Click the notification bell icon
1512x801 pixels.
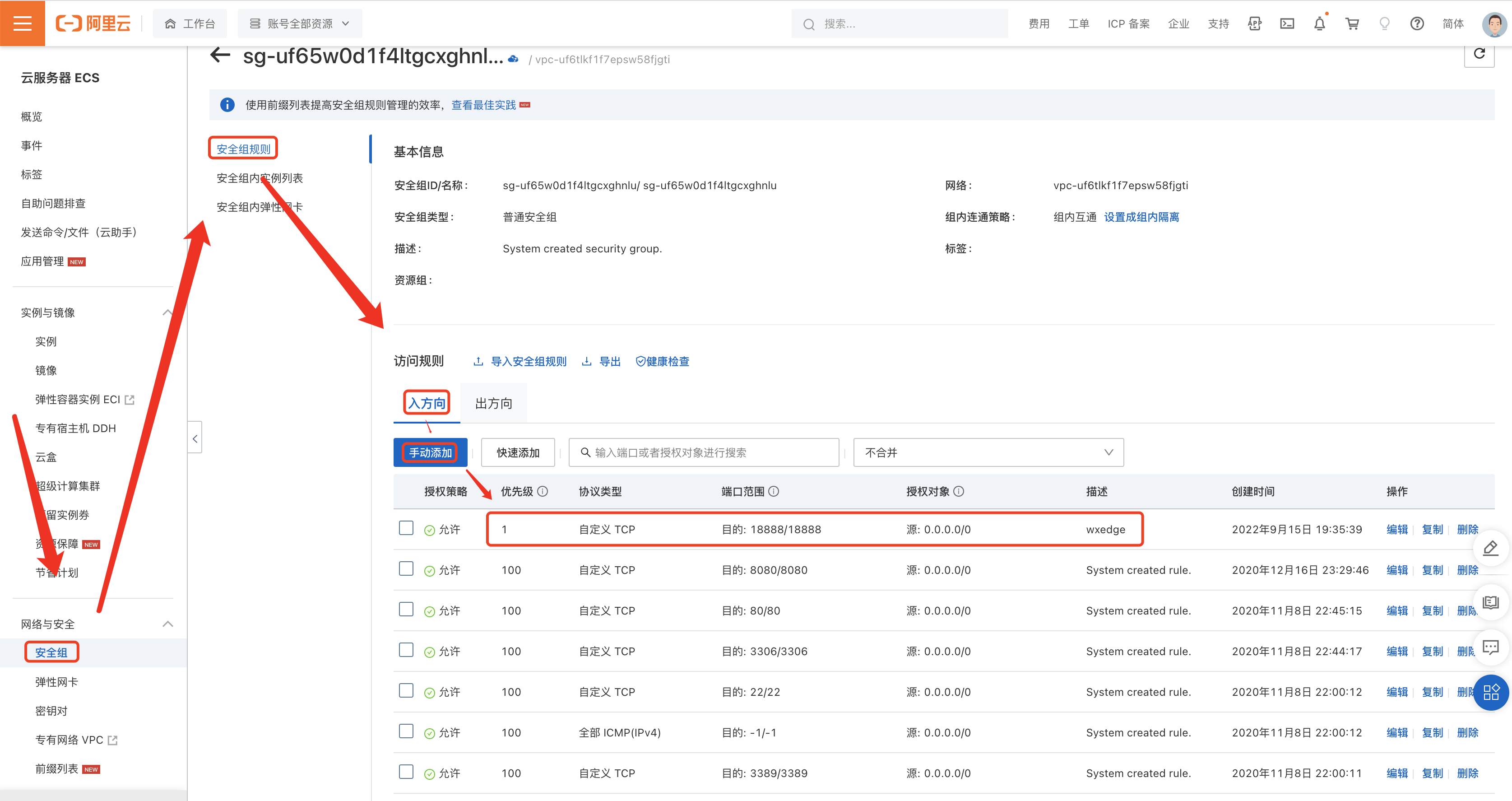[1319, 23]
